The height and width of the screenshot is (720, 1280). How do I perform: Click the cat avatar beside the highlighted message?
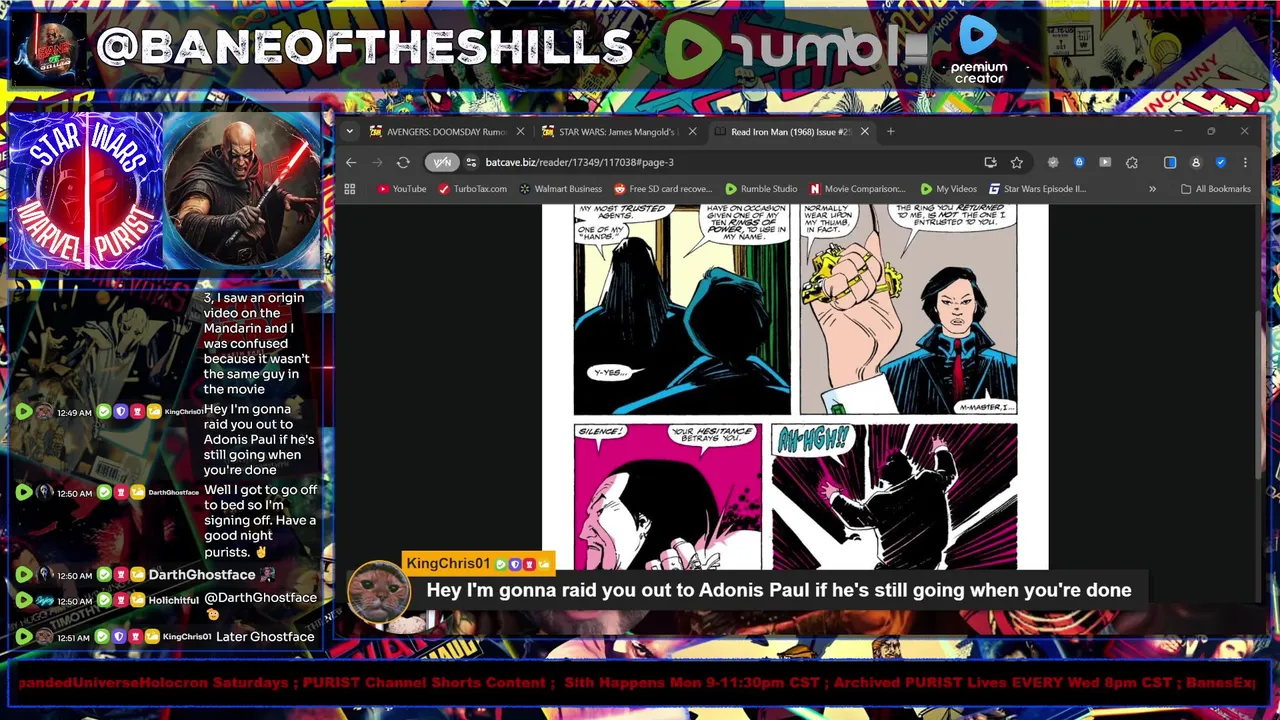pyautogui.click(x=379, y=592)
